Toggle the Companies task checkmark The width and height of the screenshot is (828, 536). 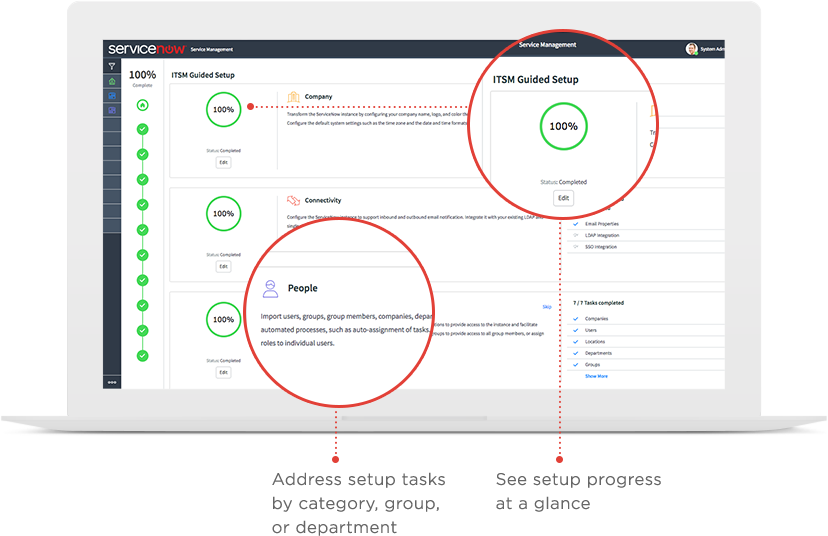[576, 319]
